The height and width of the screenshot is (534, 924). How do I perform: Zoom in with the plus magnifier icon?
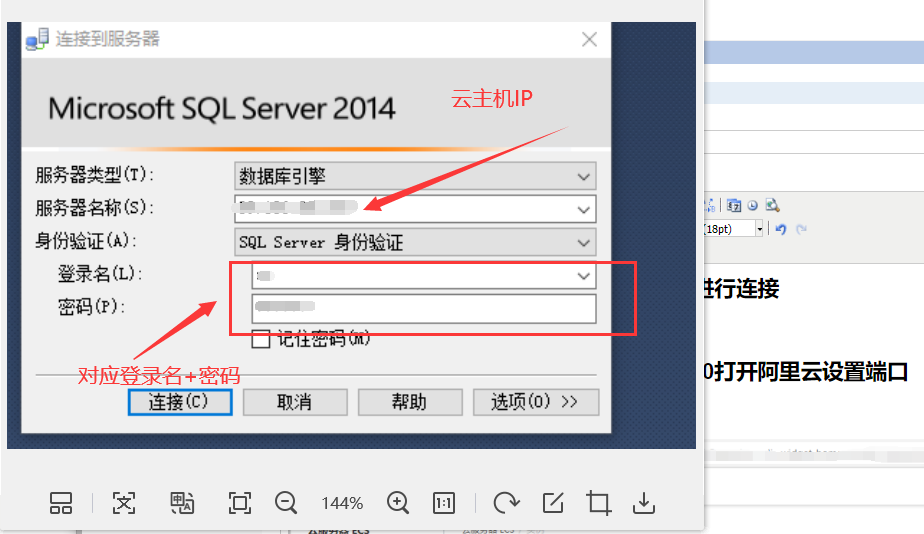pyautogui.click(x=398, y=503)
